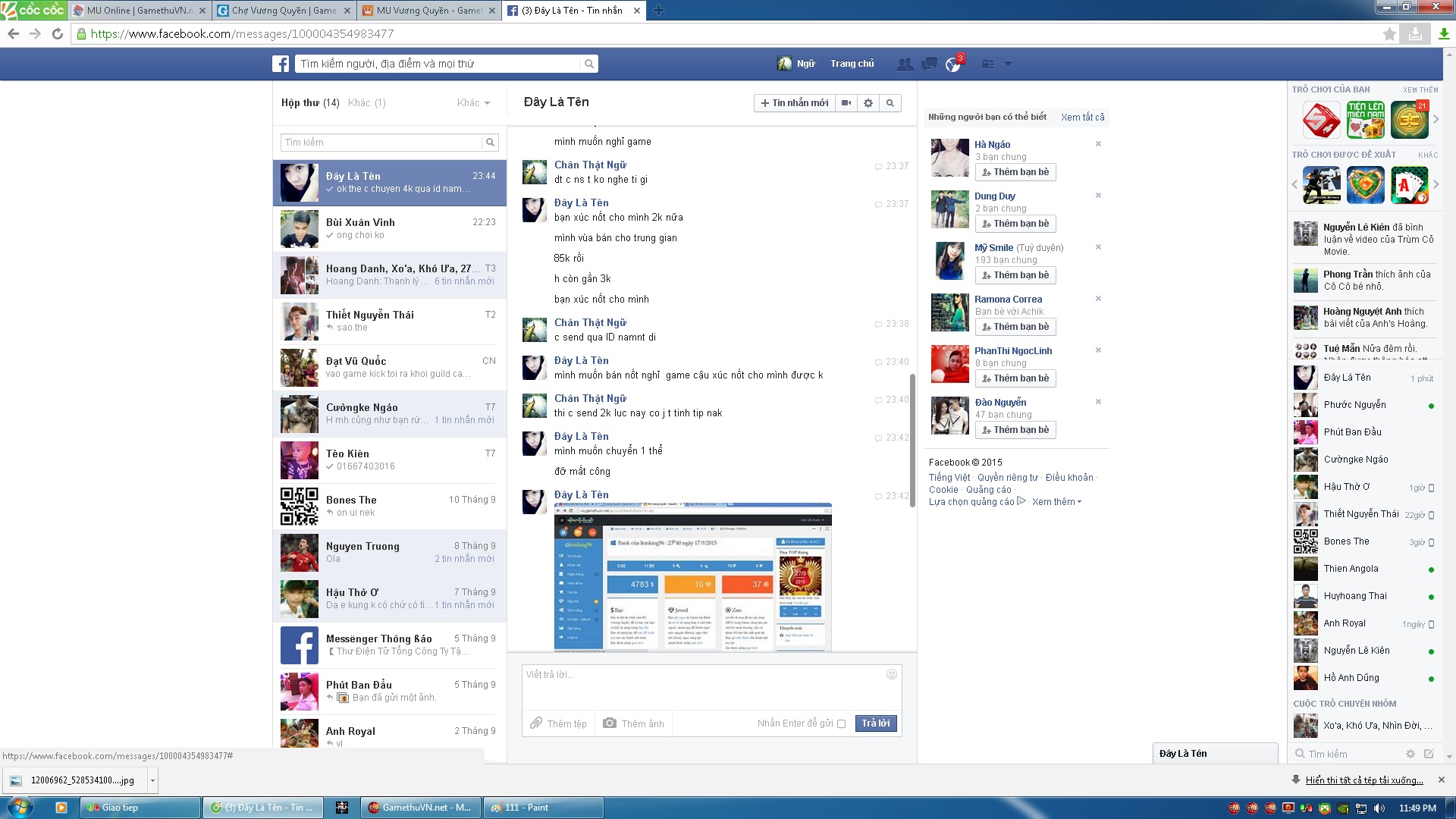1456x819 pixels.
Task: Click the emoticon smiley in reply box
Action: [x=892, y=674]
